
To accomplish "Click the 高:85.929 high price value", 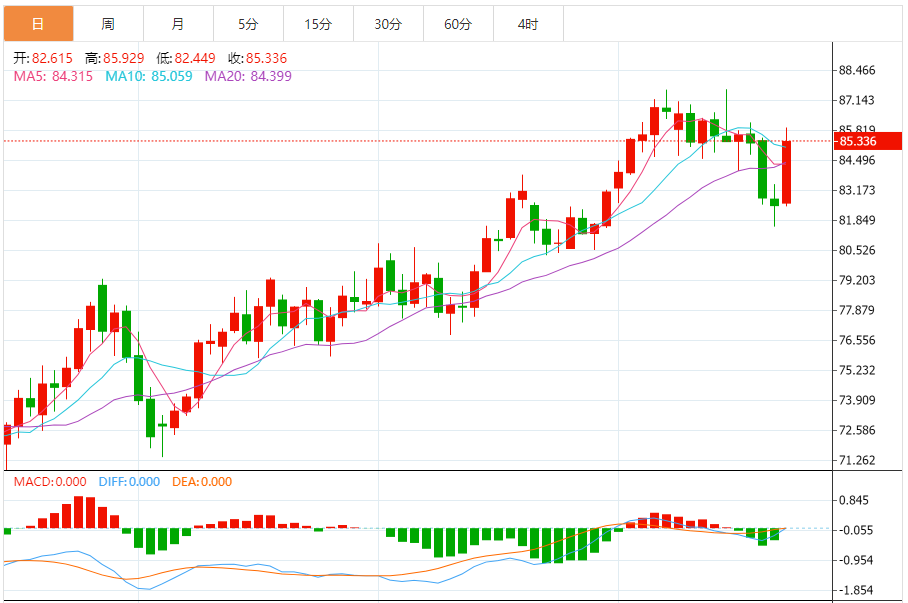I will [x=115, y=59].
